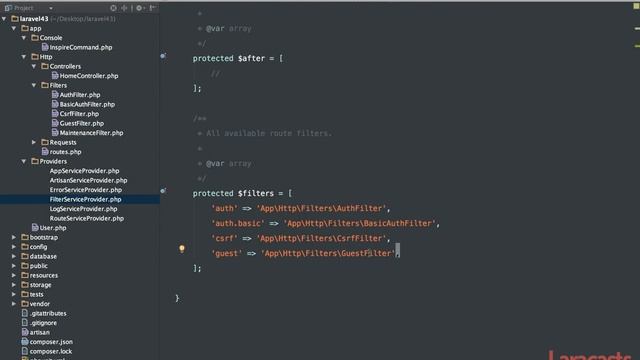Collapse the app folder arrow
Viewport: 640px width, 360px height.
click(x=14, y=28)
